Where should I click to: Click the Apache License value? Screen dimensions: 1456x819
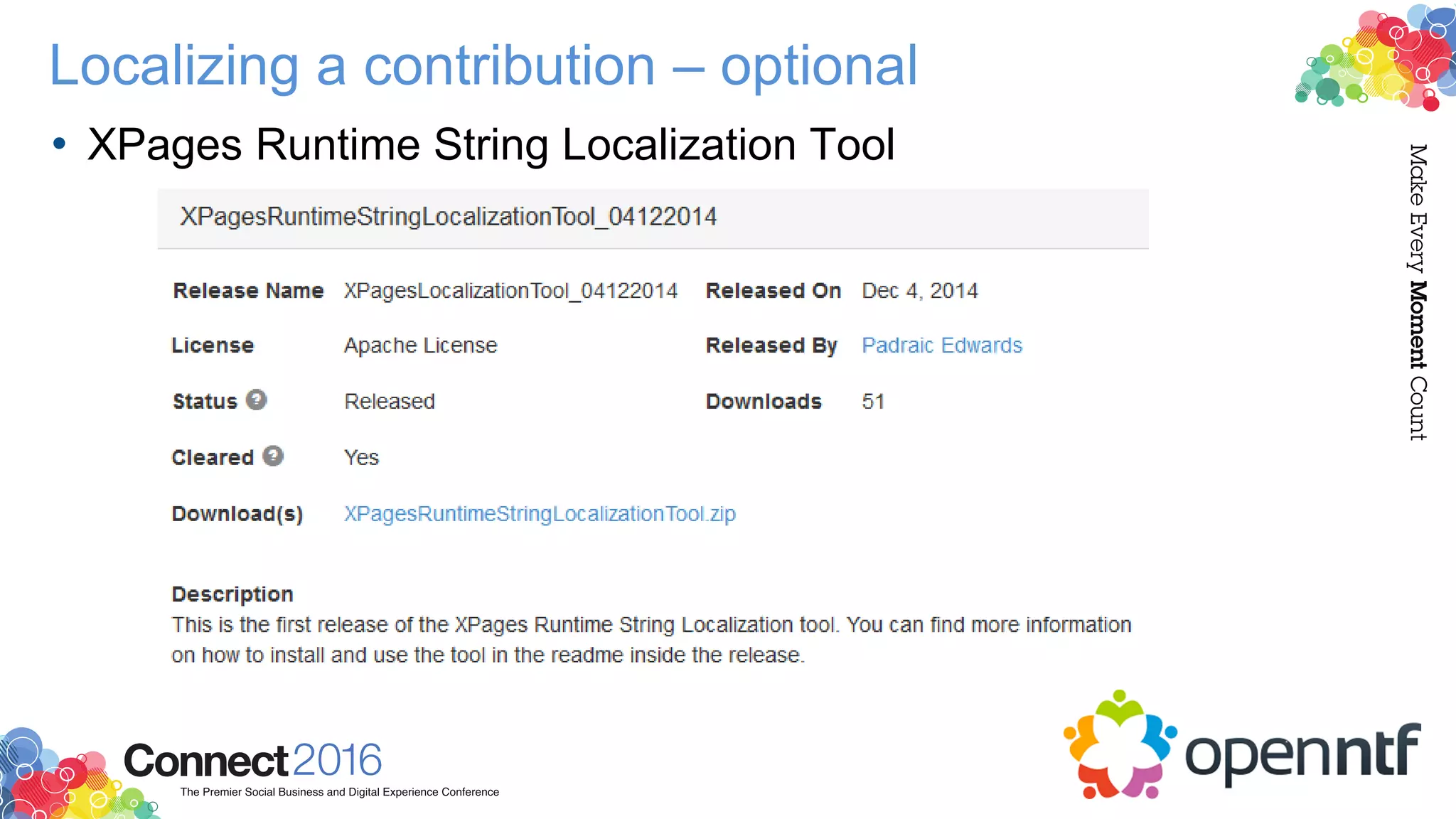421,346
